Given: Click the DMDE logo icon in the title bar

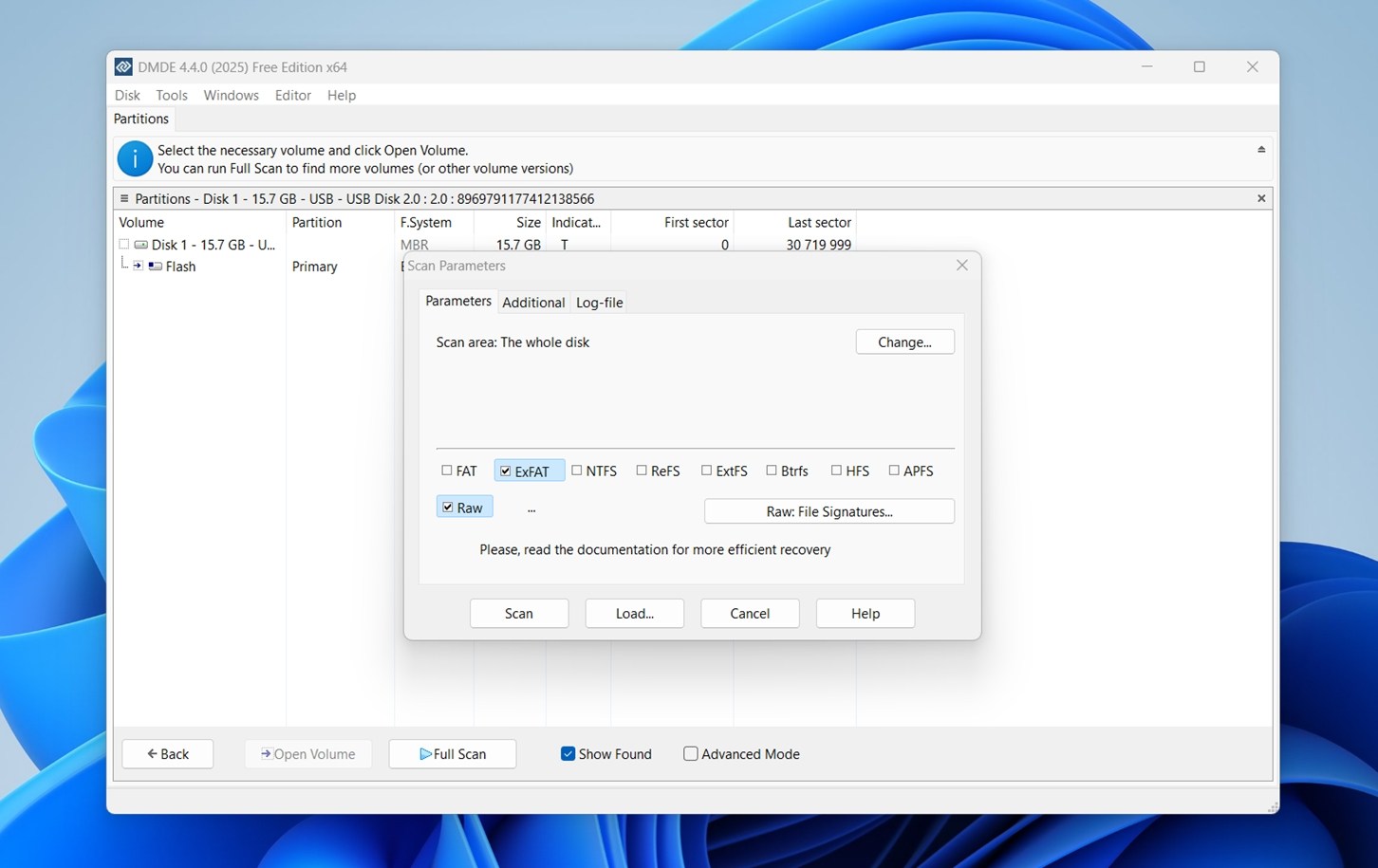Looking at the screenshot, I should [x=123, y=66].
